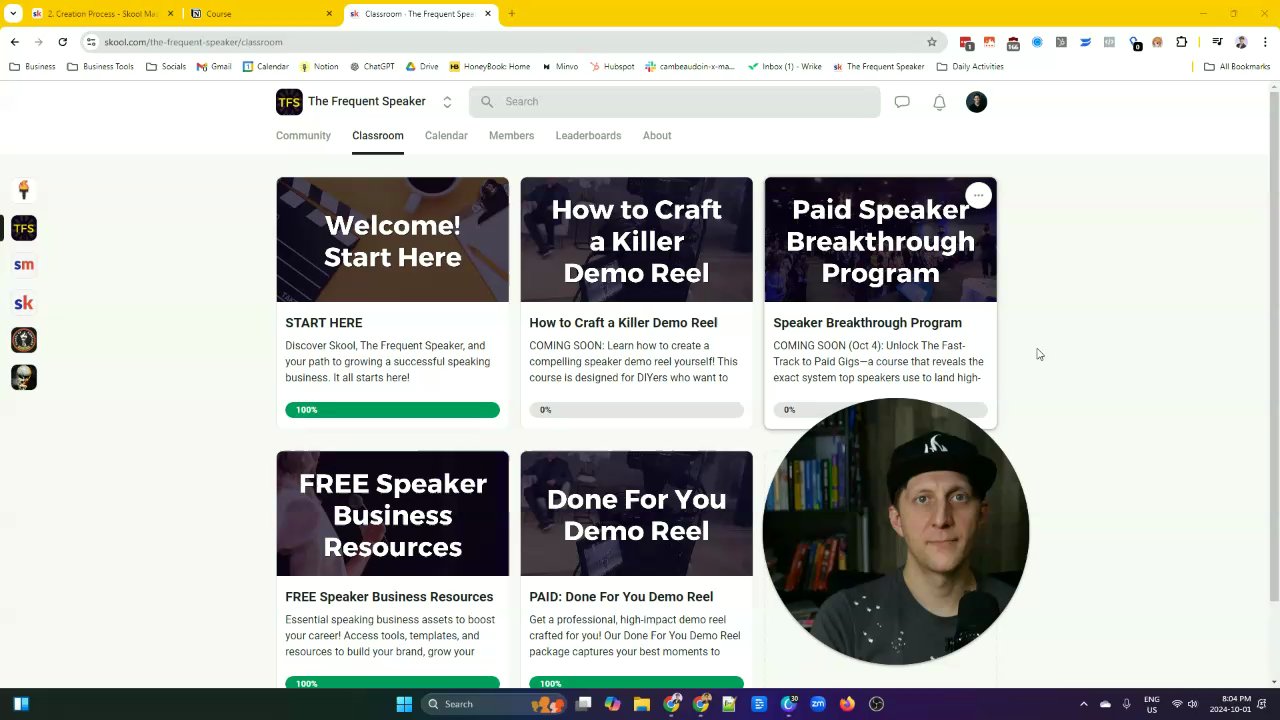The image size is (1280, 720).
Task: Open your profile avatar in the top right
Action: [976, 101]
